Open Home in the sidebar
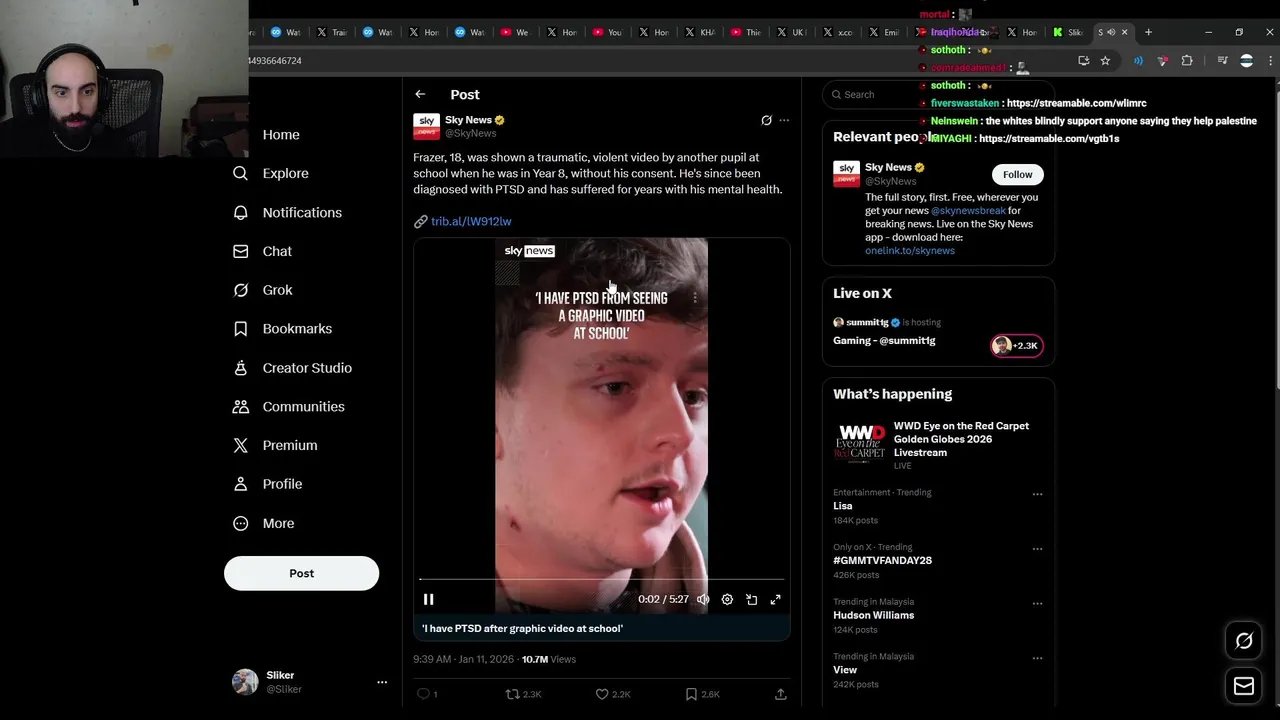Viewport: 1280px width, 720px height. (x=281, y=135)
